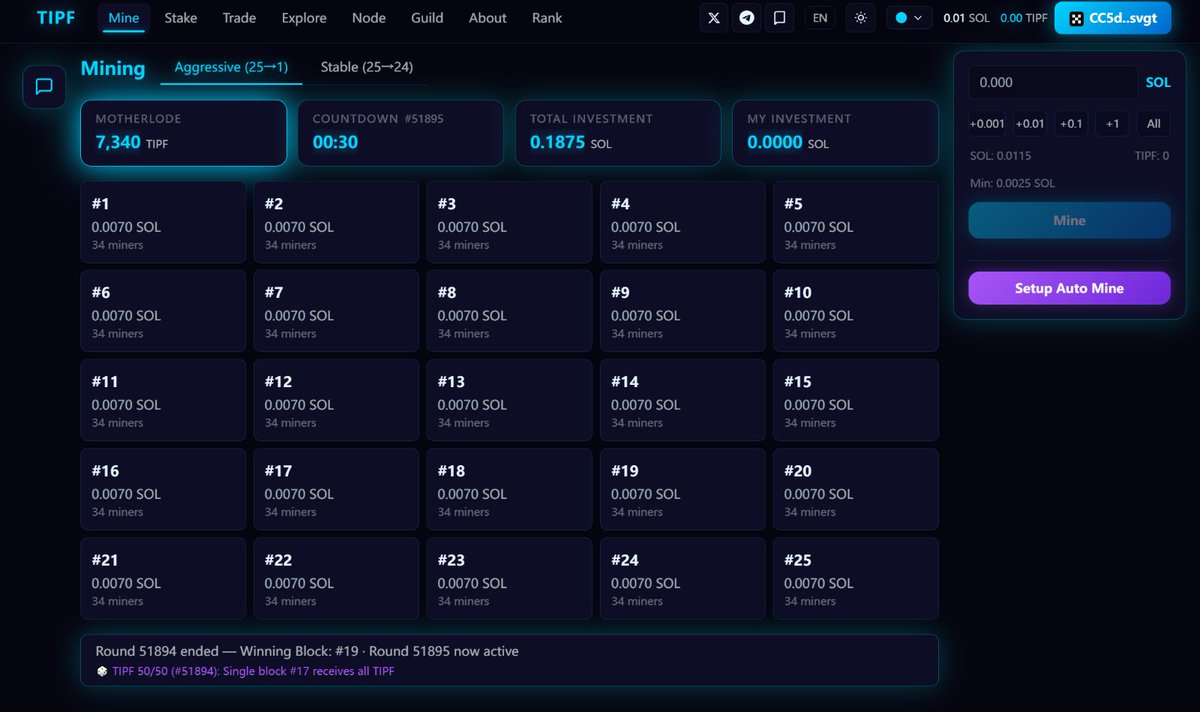The image size is (1200, 712).
Task: Click the SOL amount input field
Action: tap(1053, 82)
